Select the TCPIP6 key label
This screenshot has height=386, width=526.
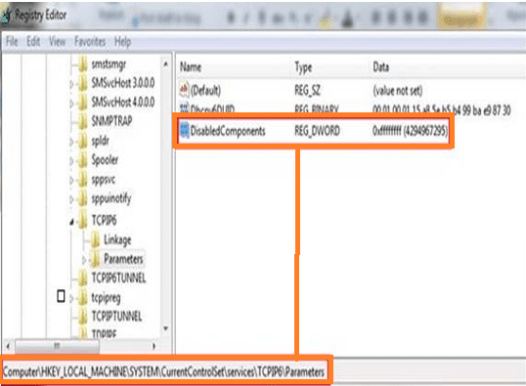(104, 220)
